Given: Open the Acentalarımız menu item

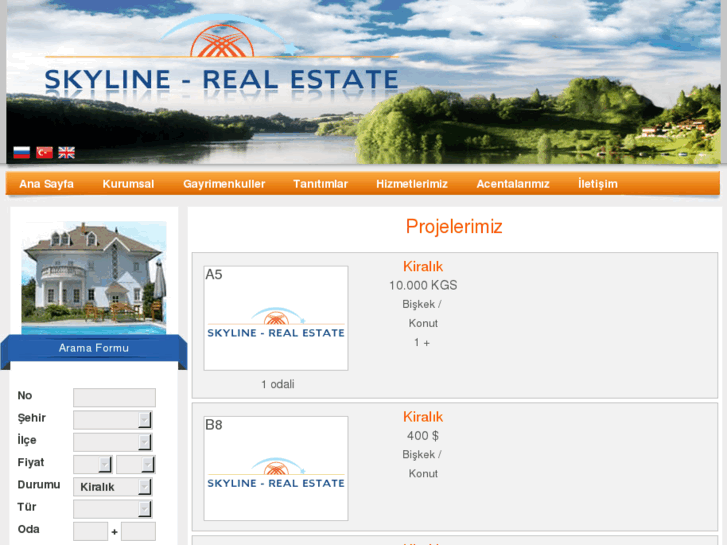Looking at the screenshot, I should 513,184.
